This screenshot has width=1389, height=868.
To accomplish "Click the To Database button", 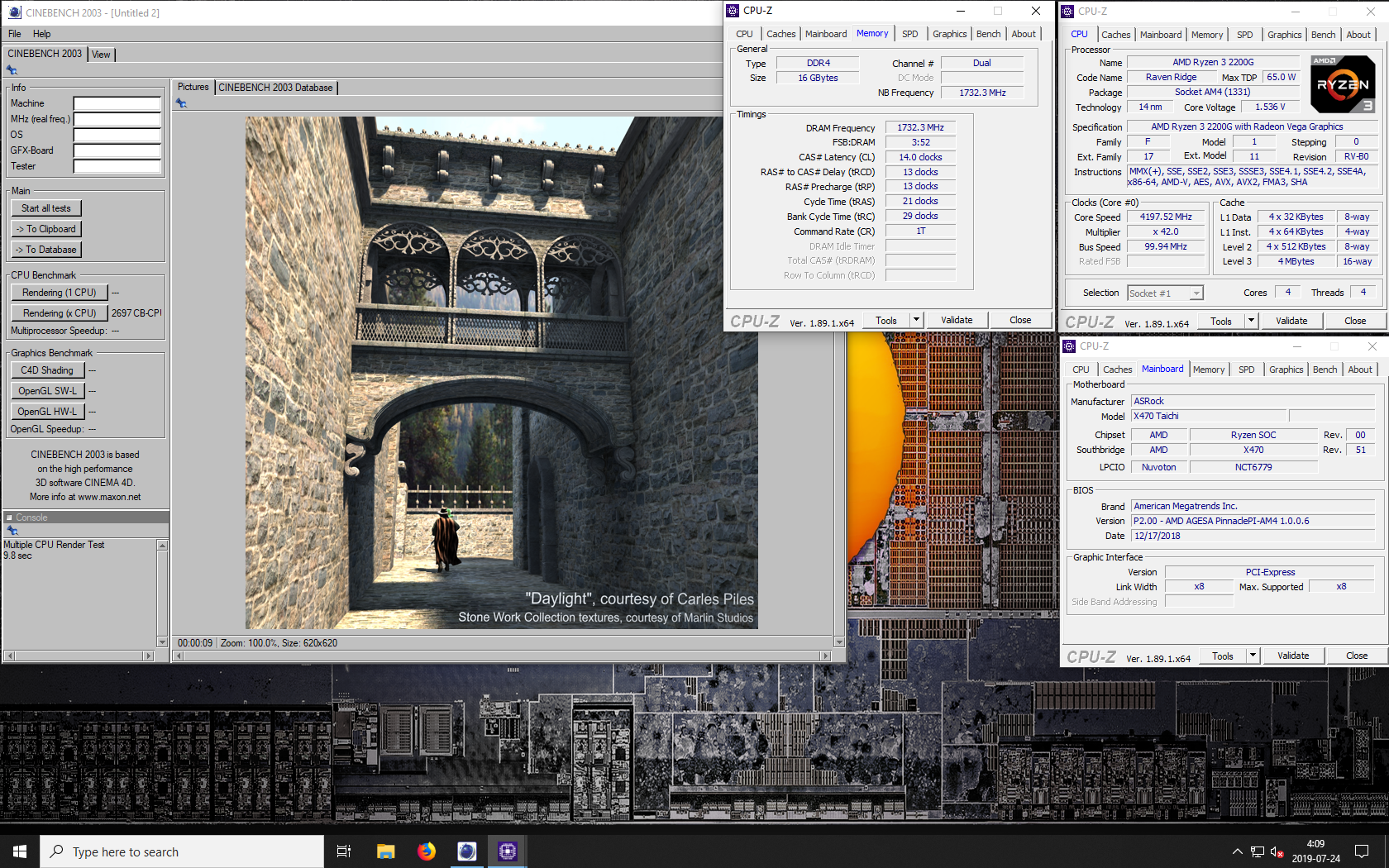I will pyautogui.click(x=46, y=250).
